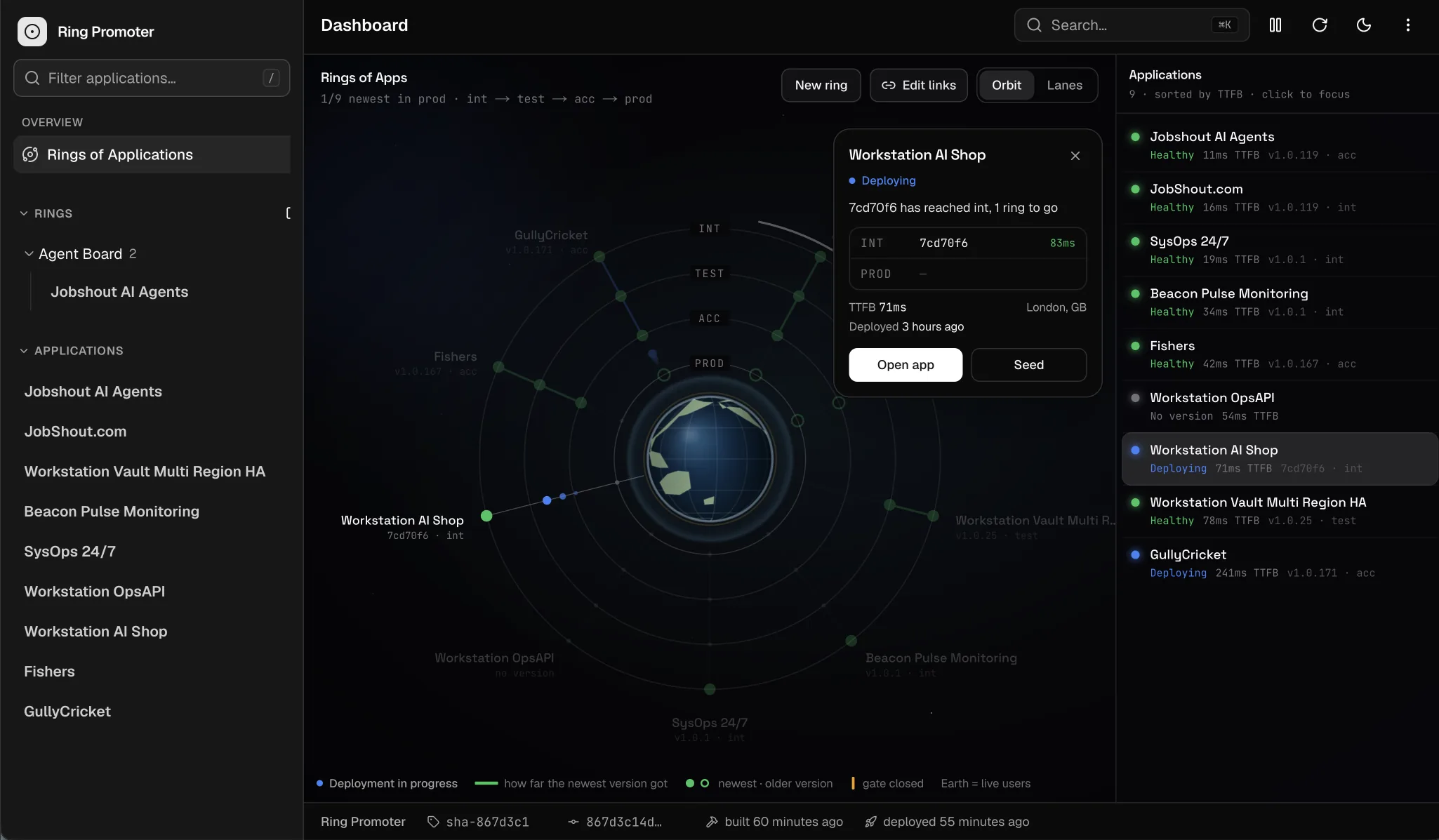The image size is (1439, 840).
Task: Focus the Filter applications field
Action: 152,78
